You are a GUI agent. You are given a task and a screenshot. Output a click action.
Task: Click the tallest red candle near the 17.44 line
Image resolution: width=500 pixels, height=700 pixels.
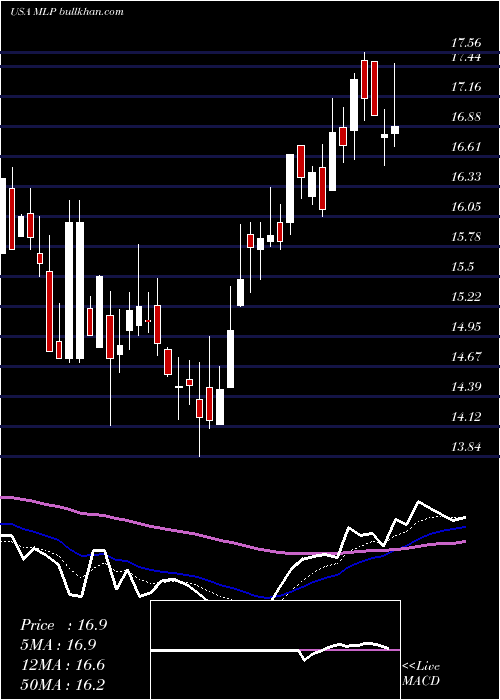pyautogui.click(x=375, y=88)
